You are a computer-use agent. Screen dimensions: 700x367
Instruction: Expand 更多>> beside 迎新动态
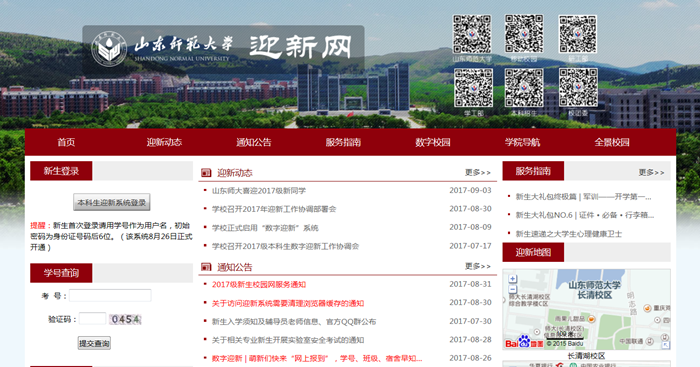pyautogui.click(x=478, y=172)
